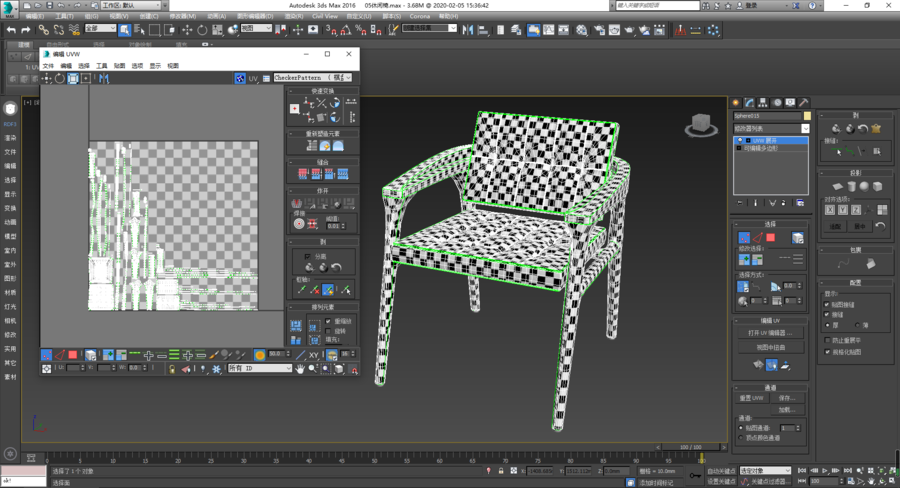Screen dimensions: 900x488
Task: Click the 重置 UVW button
Action: 751,398
